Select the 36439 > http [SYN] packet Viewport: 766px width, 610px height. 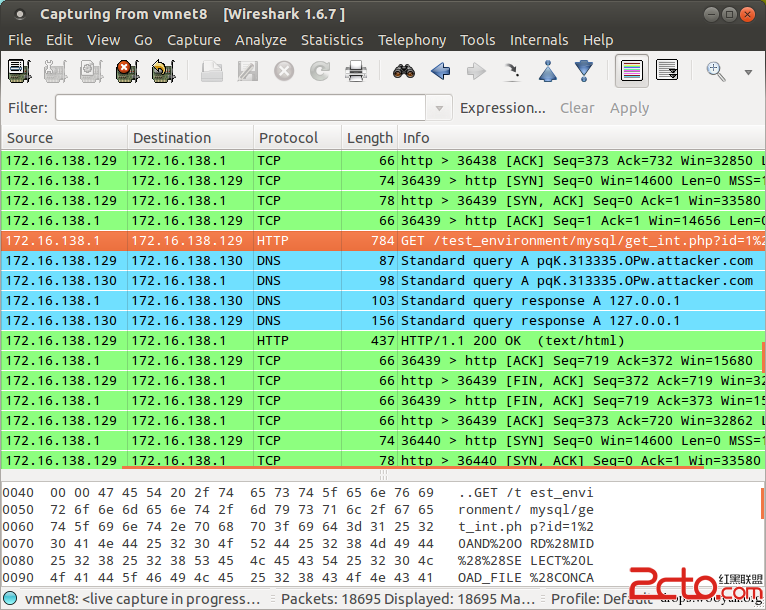383,181
